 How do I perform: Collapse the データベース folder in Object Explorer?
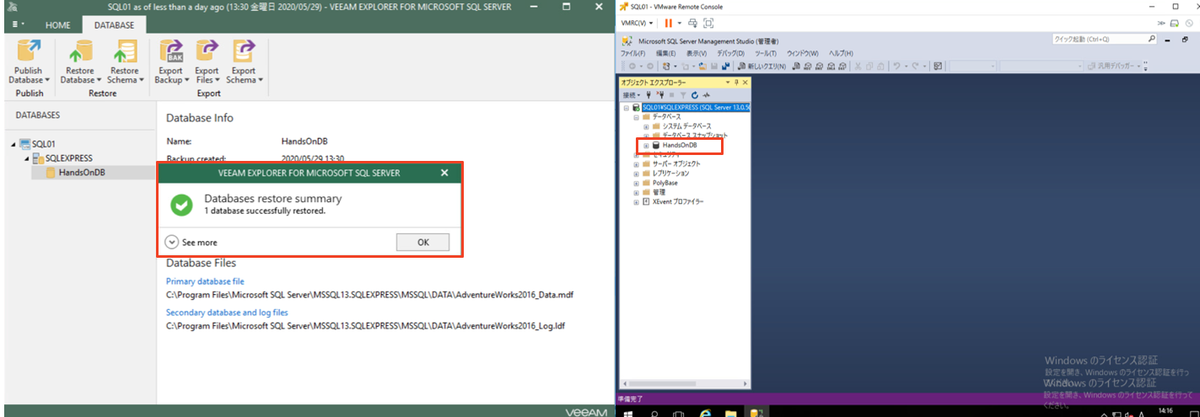click(x=635, y=116)
